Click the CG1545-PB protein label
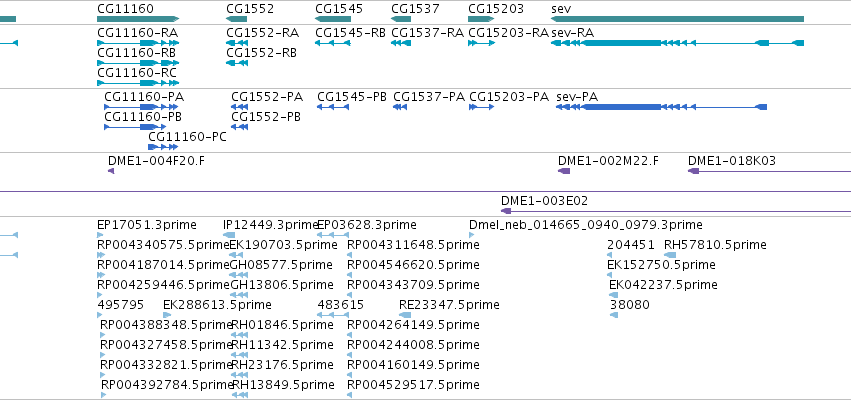The image size is (851, 400). tap(352, 97)
